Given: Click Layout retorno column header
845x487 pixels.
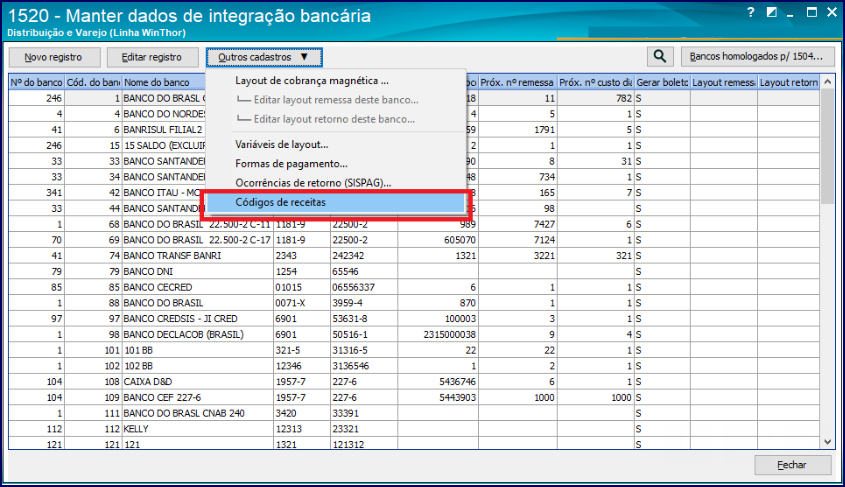Looking at the screenshot, I should point(788,82).
